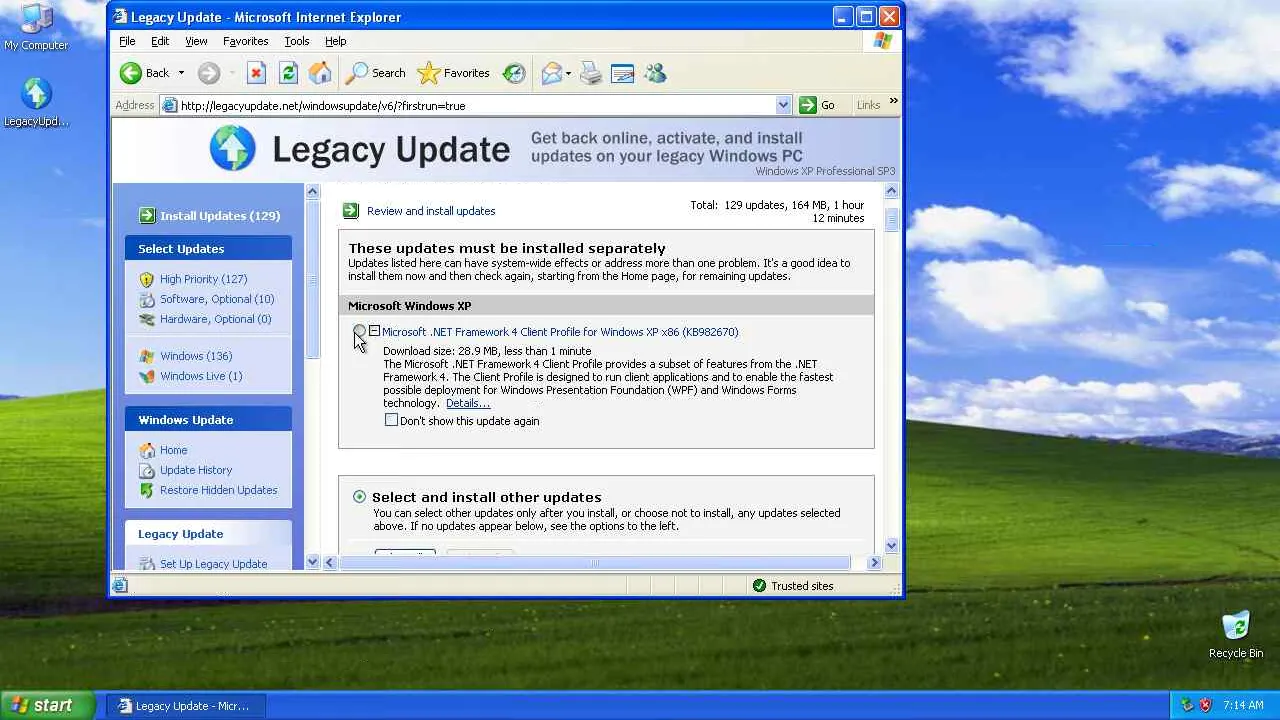
Task: Click the Legacy Update taskbar button
Action: coord(185,705)
